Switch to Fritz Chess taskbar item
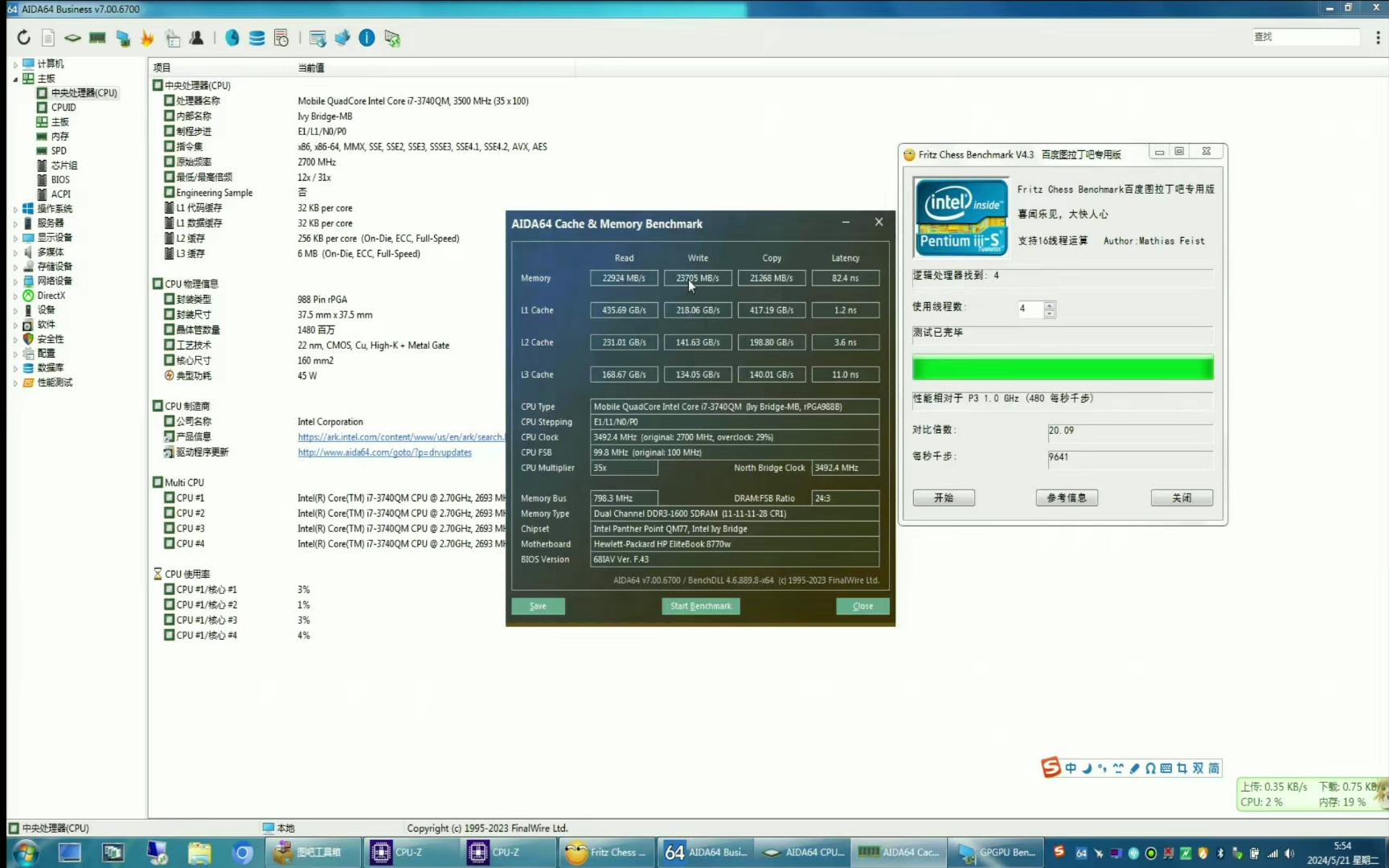 pos(607,853)
